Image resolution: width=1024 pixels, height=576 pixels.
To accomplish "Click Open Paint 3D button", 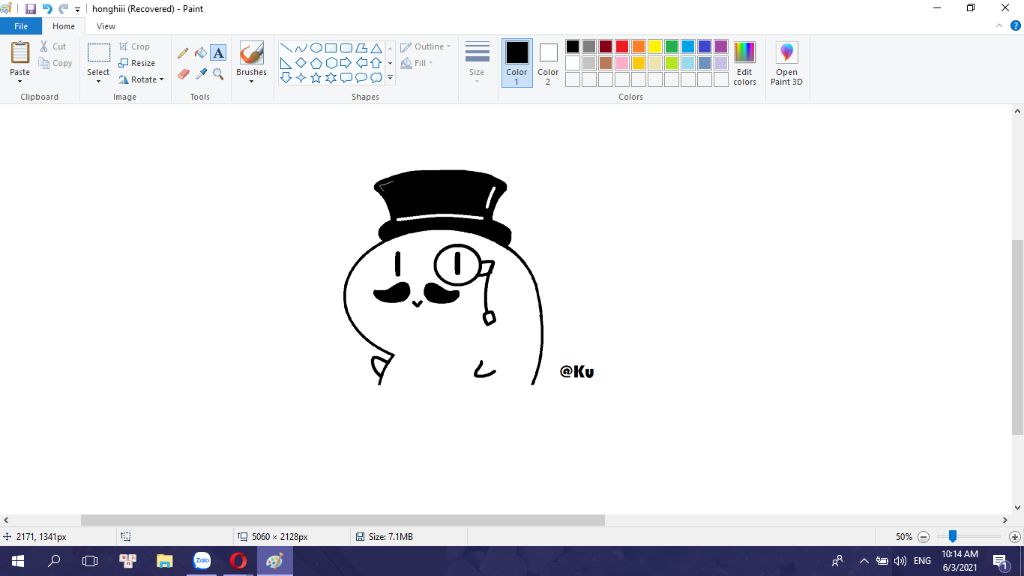I will 786,63.
